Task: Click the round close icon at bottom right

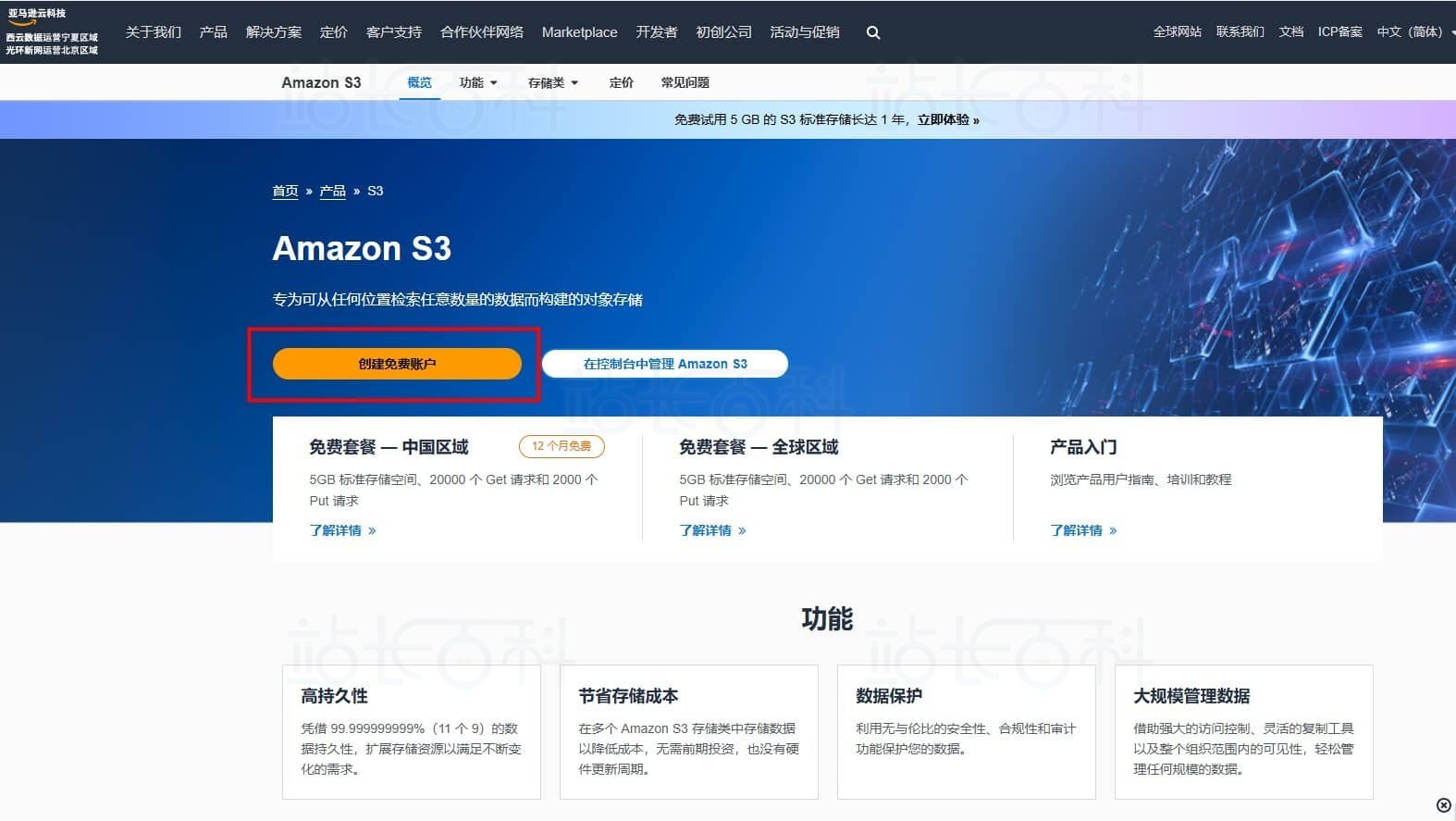Action: (1443, 805)
